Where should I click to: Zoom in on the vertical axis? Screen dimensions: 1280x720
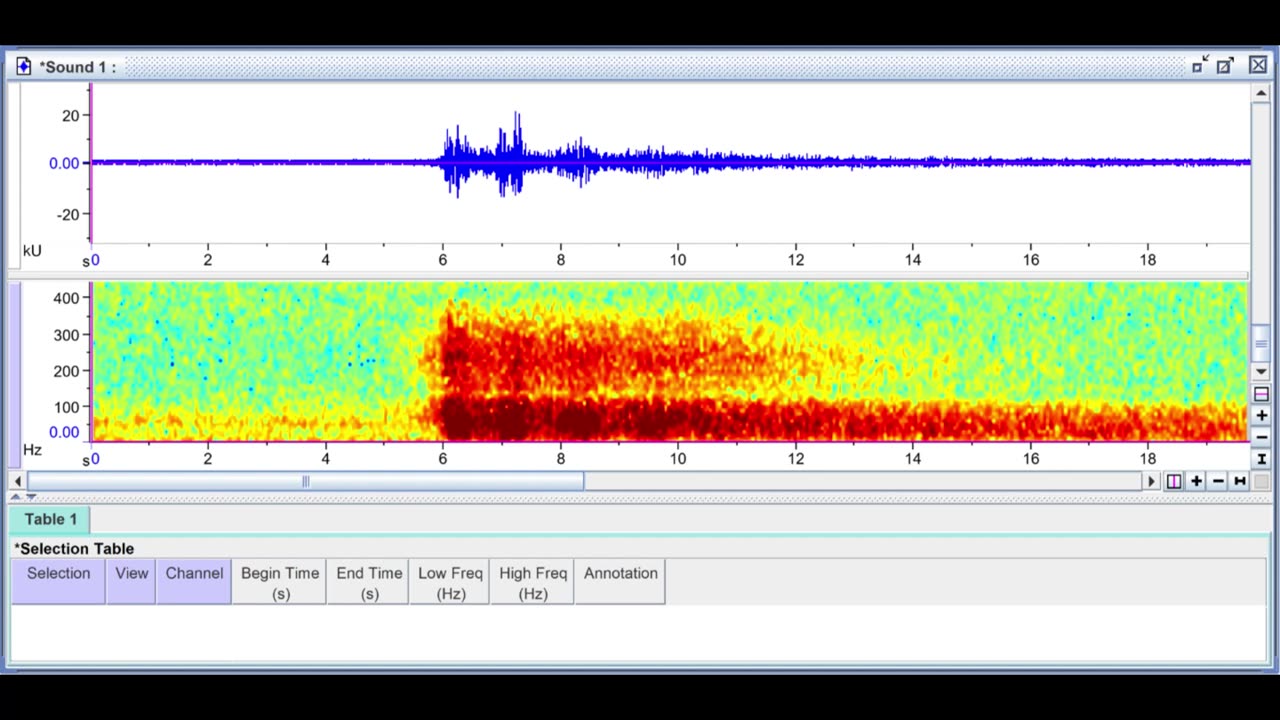tap(1261, 415)
